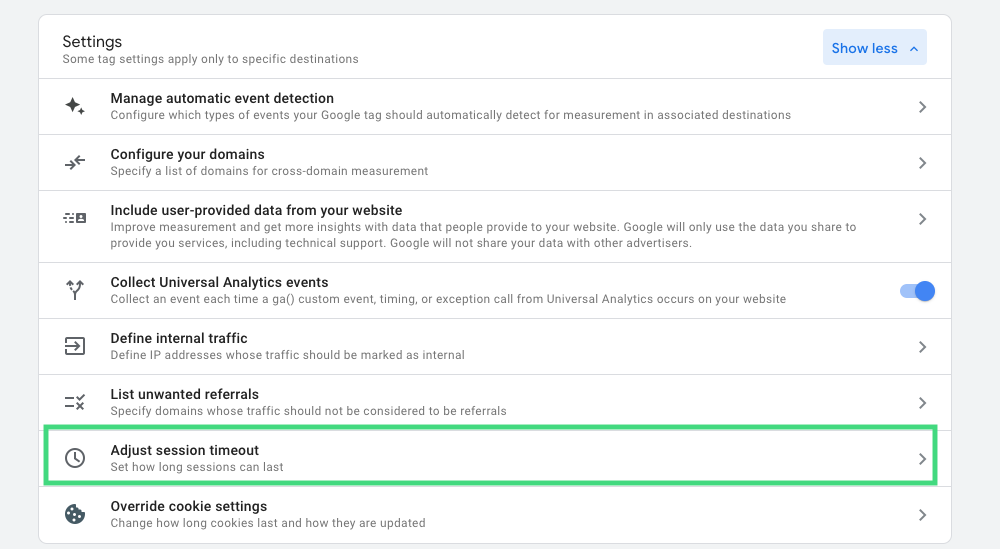The width and height of the screenshot is (1000, 549).
Task: Click the sparkle icon for automatic event detection
Action: pos(75,107)
